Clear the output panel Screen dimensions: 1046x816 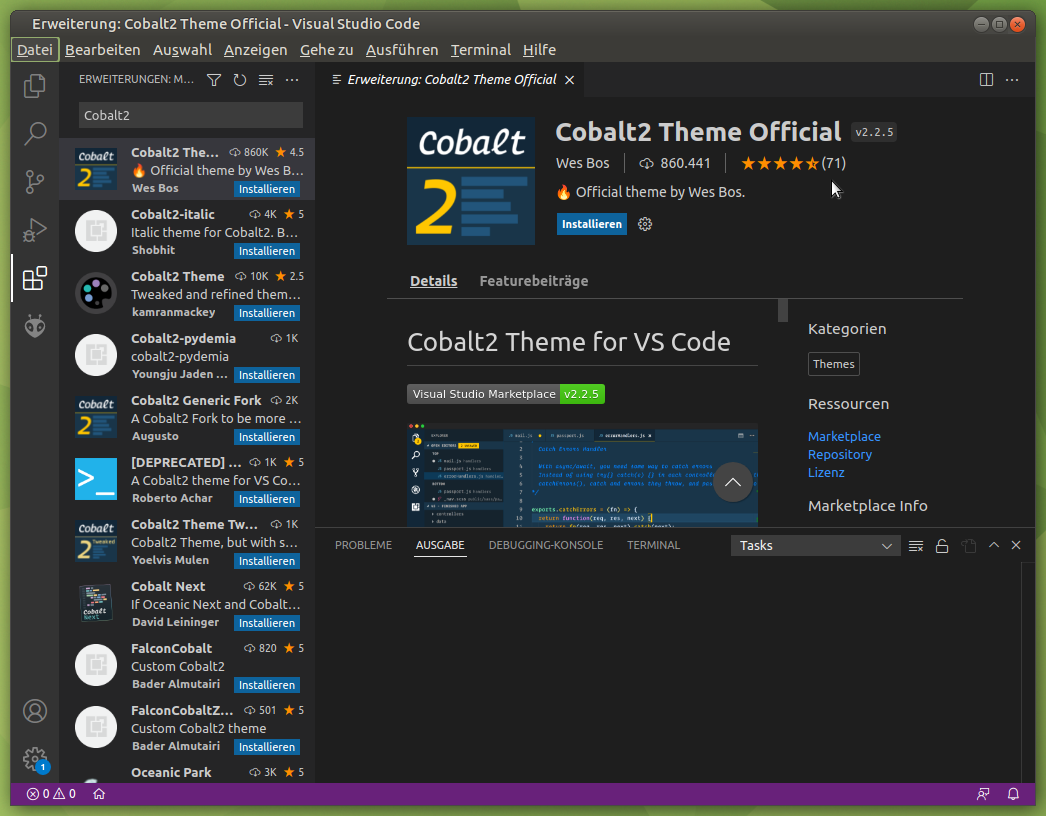pos(916,546)
